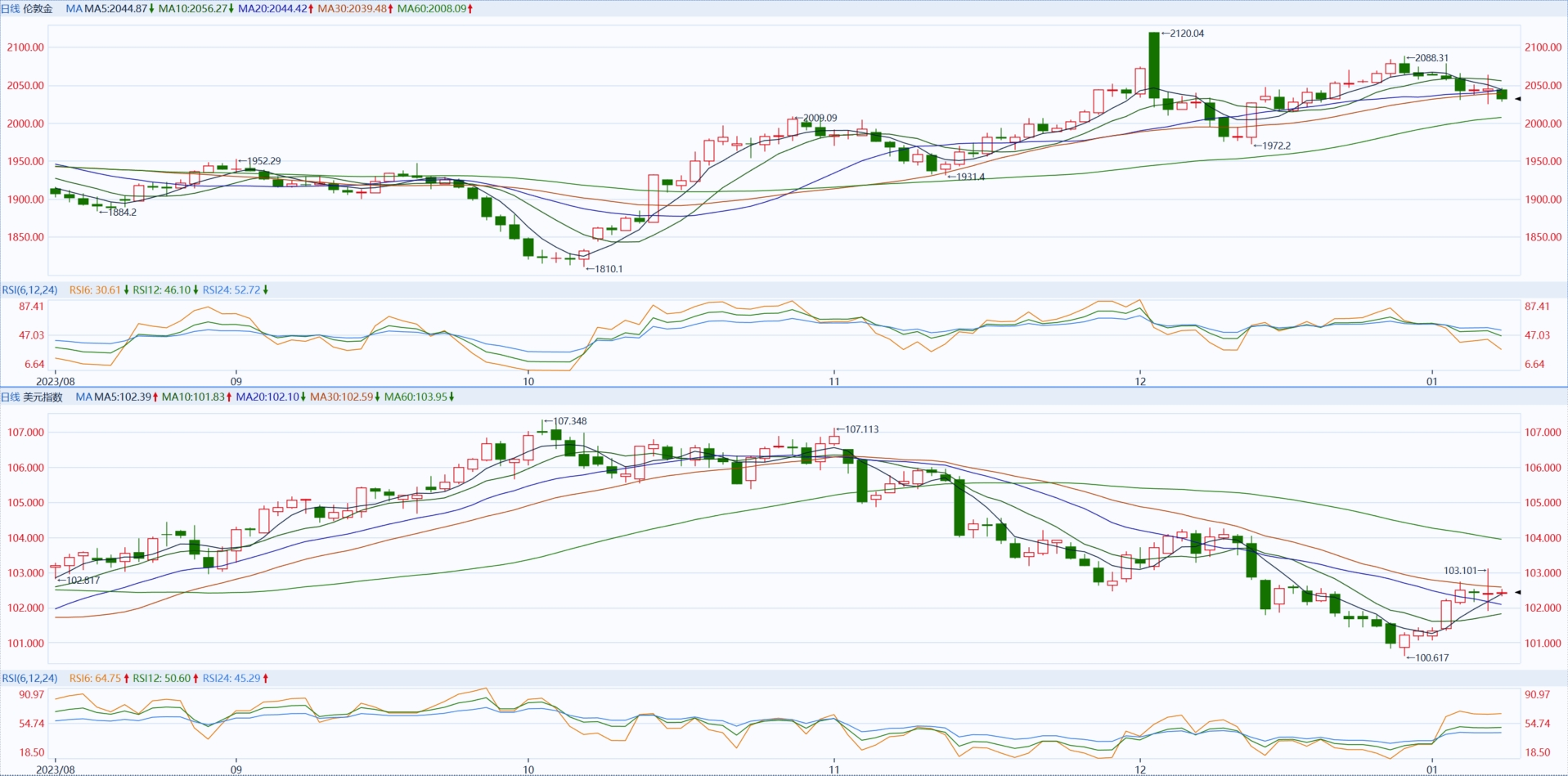Click the current-price arrow marker on dollar index chart
Screen dimensions: 1568x776
(1517, 592)
